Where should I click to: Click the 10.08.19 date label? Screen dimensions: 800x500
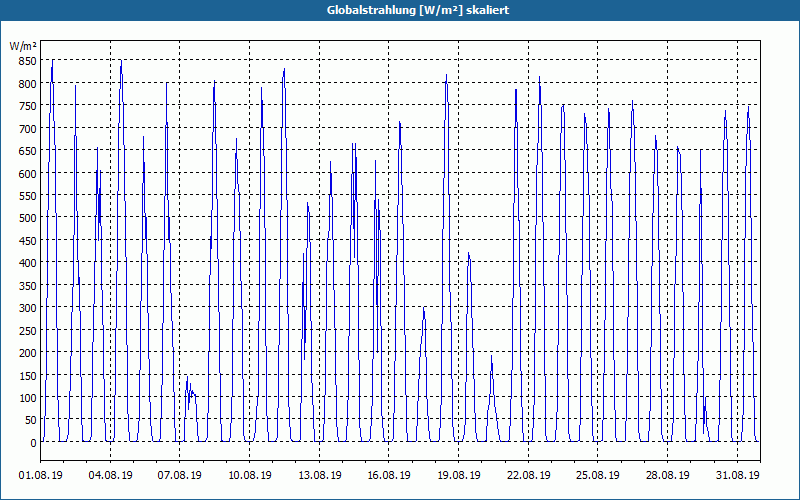pyautogui.click(x=249, y=475)
